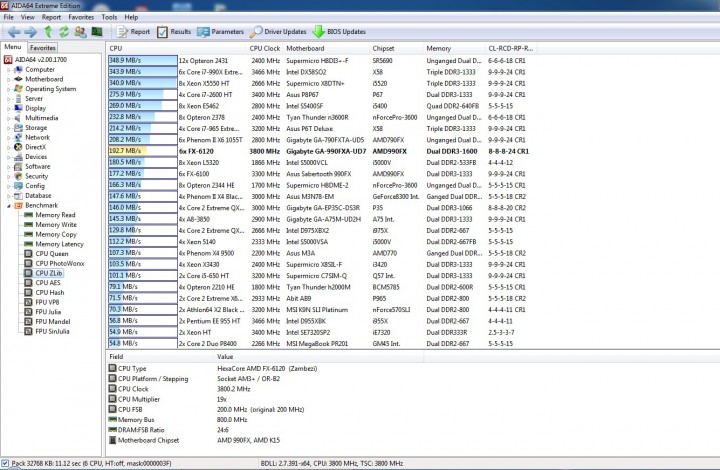
Task: Click the users icon in toolbar
Action: 80,32
